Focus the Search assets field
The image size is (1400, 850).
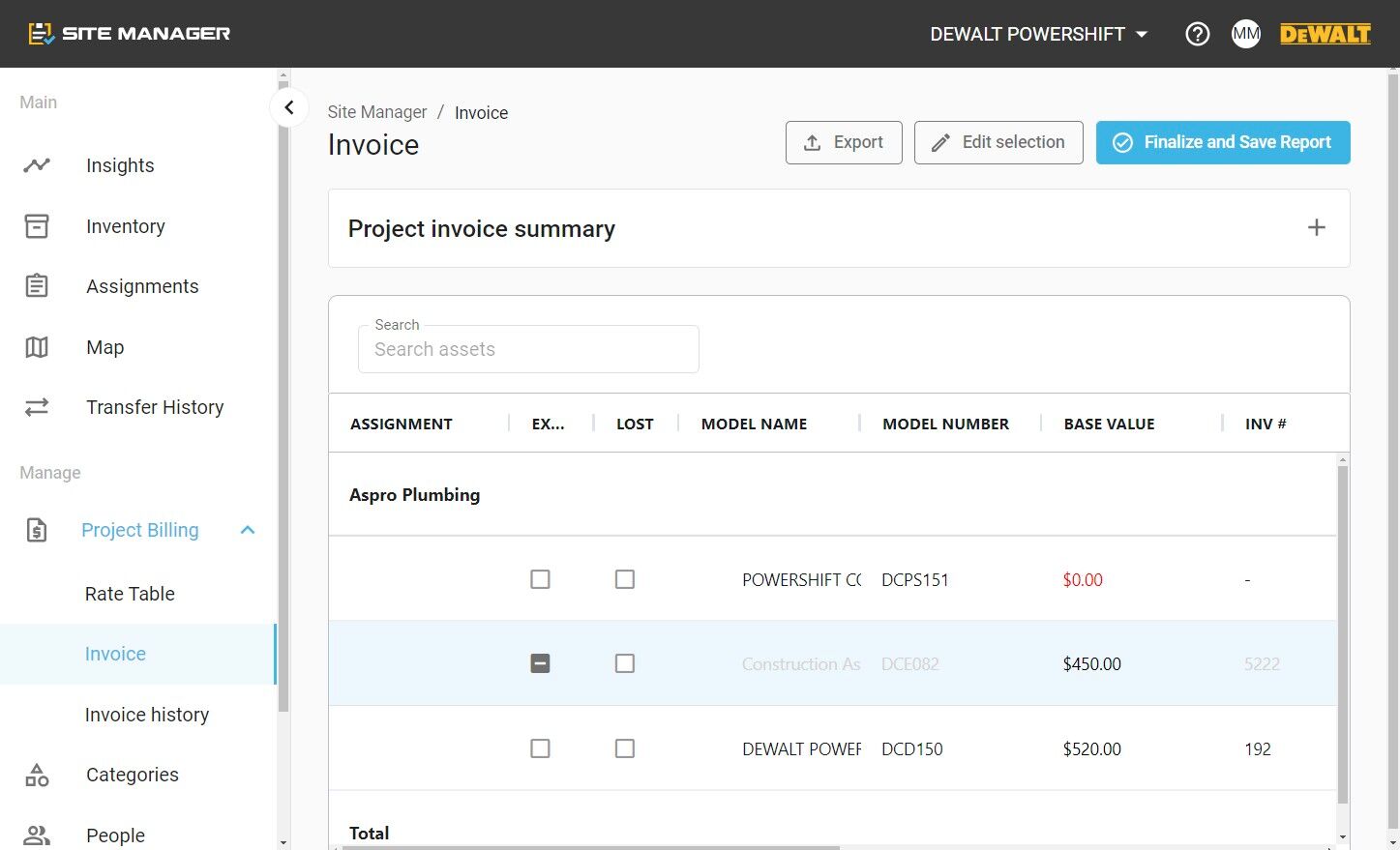click(528, 349)
